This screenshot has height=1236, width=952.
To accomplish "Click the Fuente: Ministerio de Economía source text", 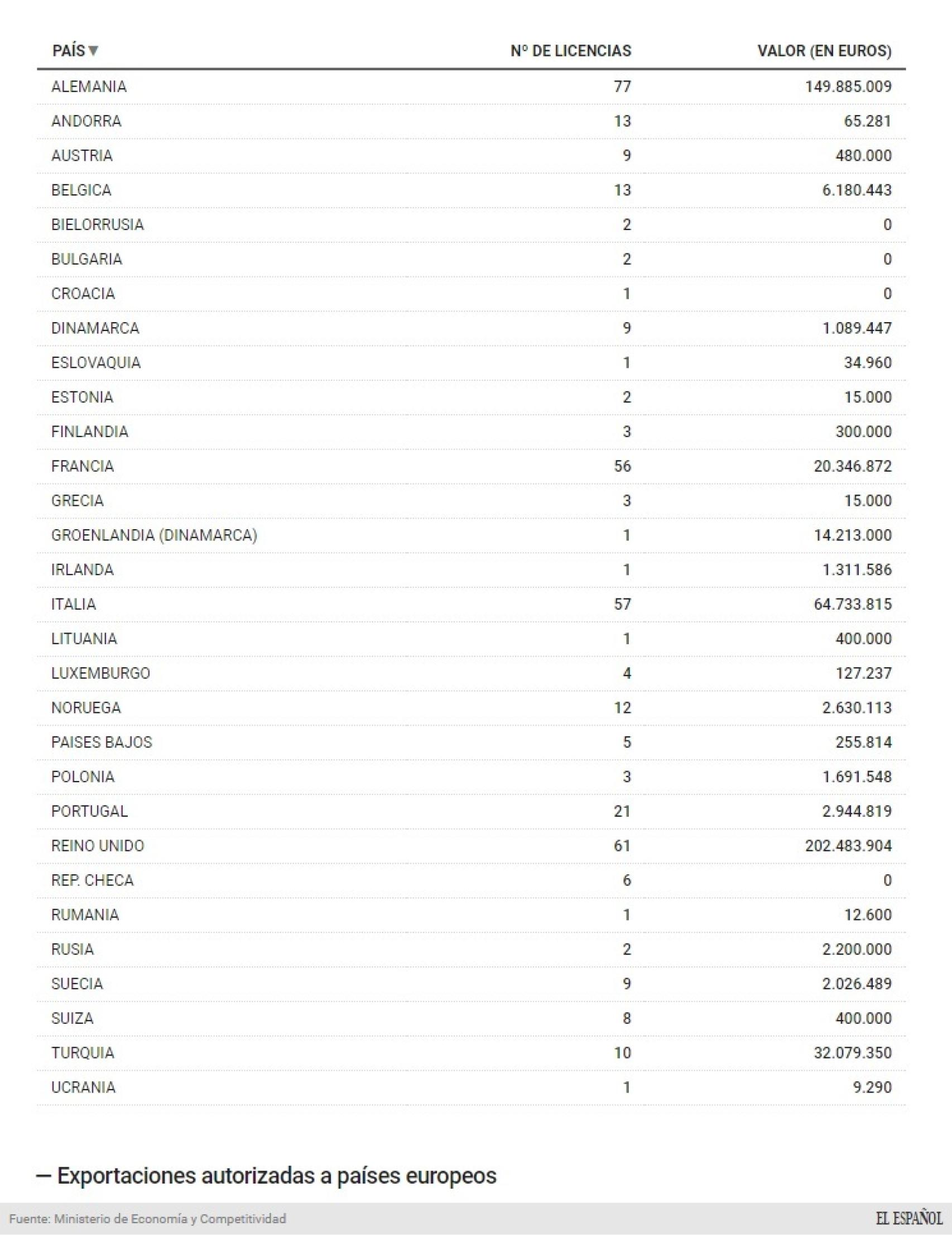I will (x=148, y=1219).
